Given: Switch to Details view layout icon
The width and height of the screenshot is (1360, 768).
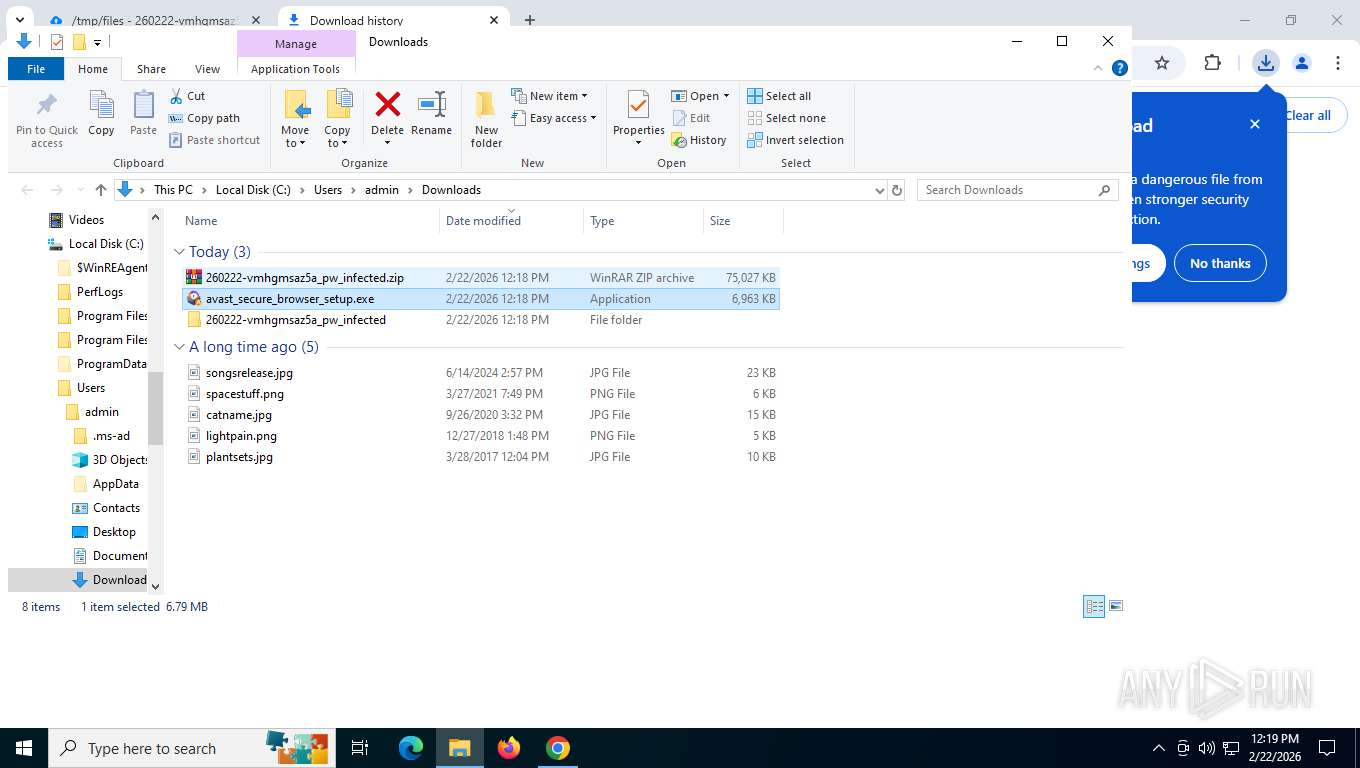Looking at the screenshot, I should pos(1094,607).
